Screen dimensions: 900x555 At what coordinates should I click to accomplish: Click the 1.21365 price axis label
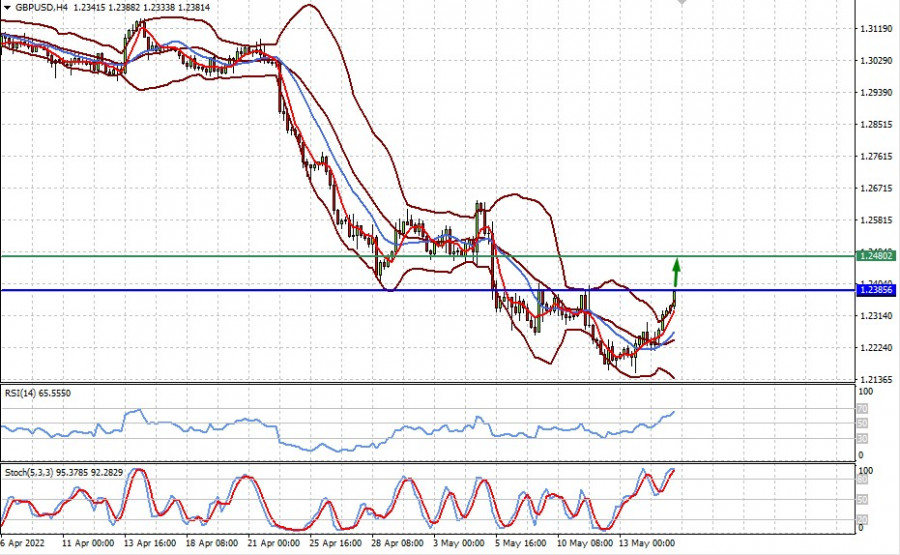pyautogui.click(x=876, y=379)
